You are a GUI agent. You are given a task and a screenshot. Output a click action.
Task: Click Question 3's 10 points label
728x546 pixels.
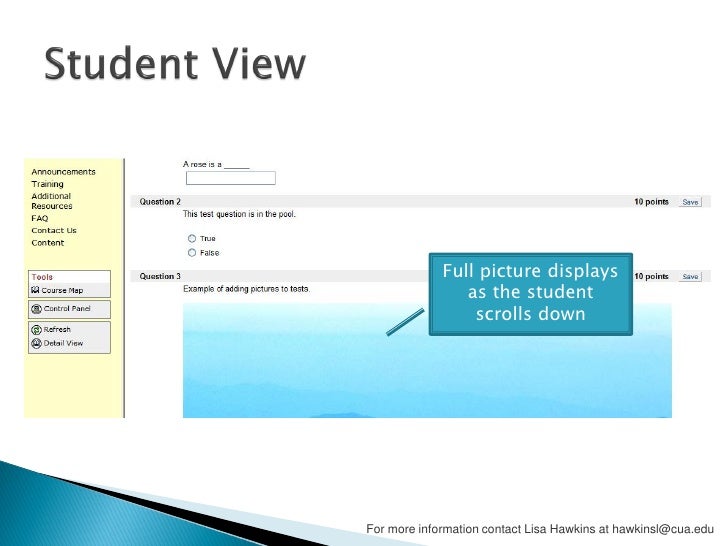(651, 276)
